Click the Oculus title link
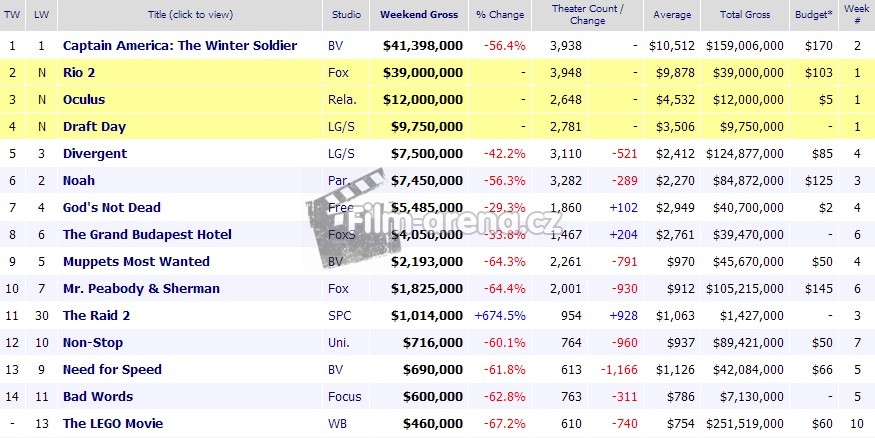 tap(83, 100)
